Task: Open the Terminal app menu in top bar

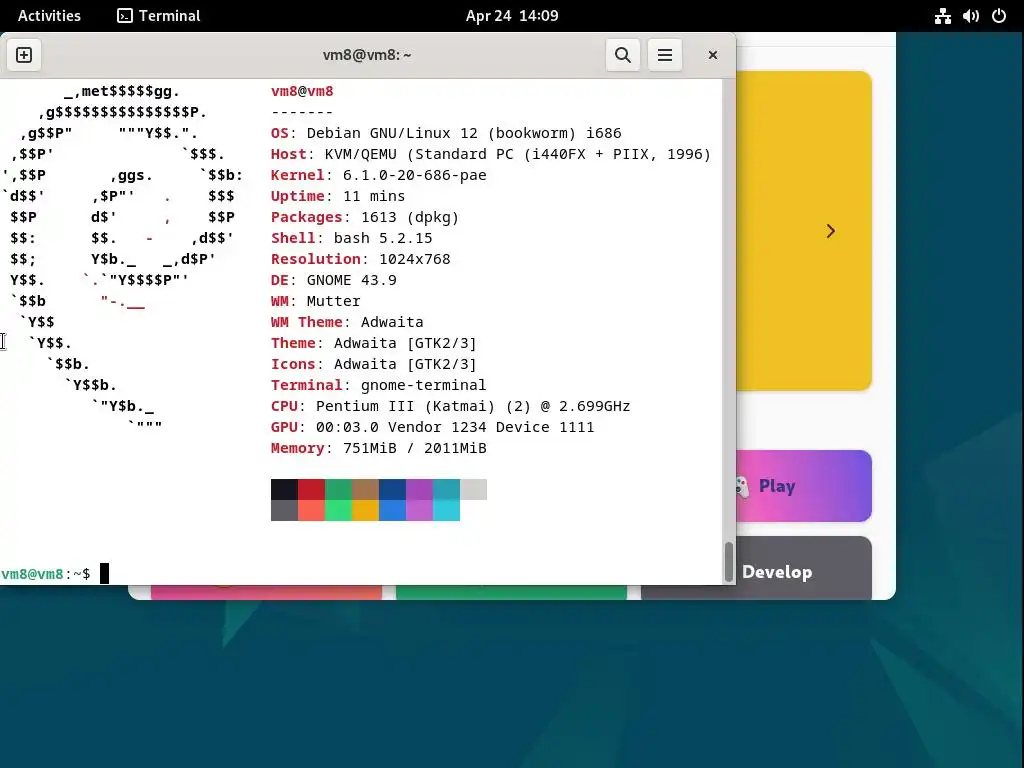Action: pos(159,16)
